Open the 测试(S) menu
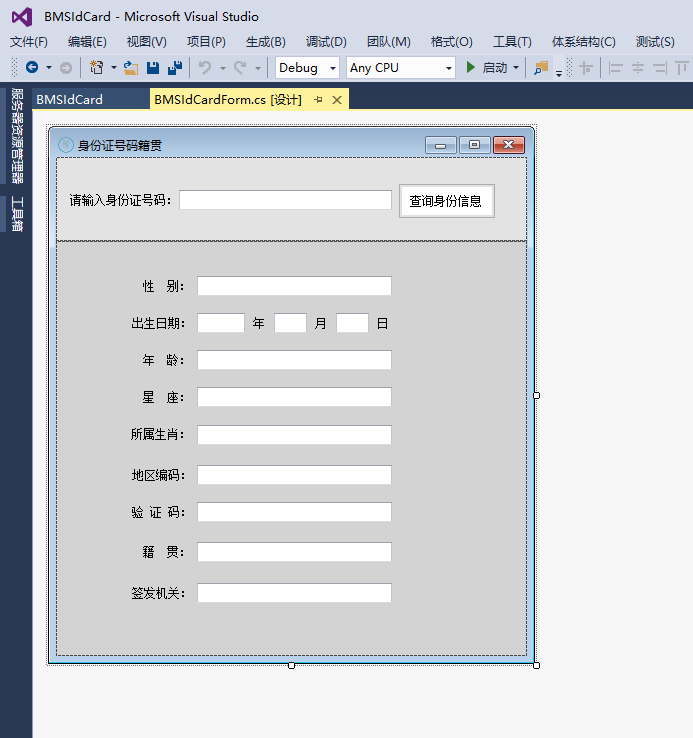This screenshot has height=738, width=693. 655,42
